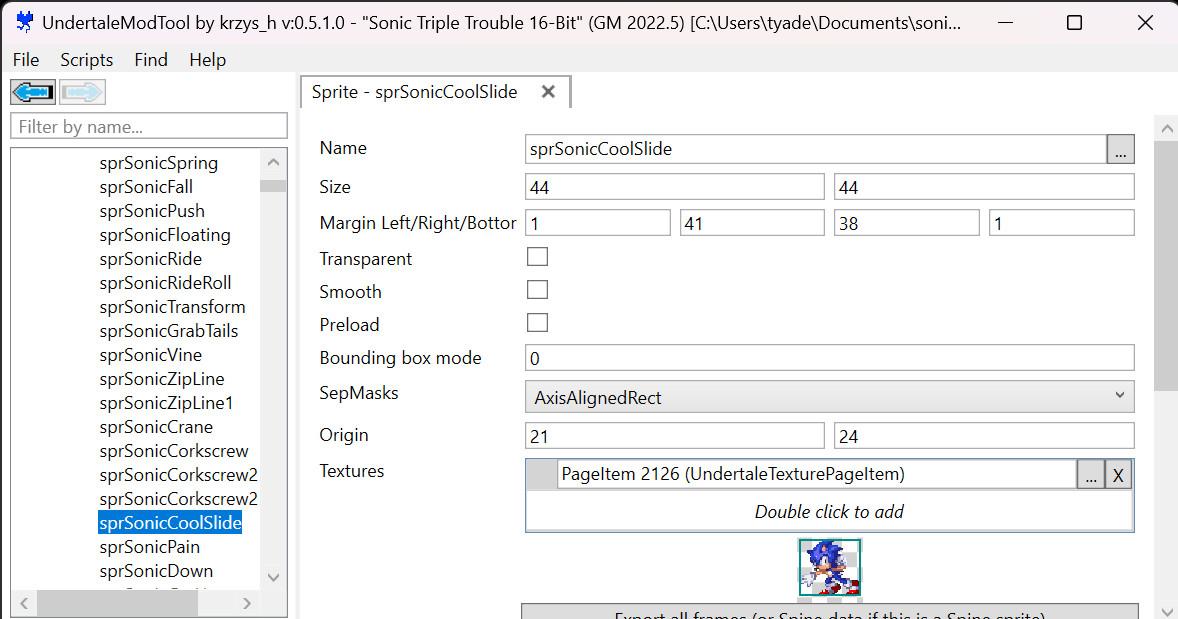The height and width of the screenshot is (619, 1178).
Task: Close the sprSonicCoolSlide tab with its X
Action: pyautogui.click(x=548, y=91)
